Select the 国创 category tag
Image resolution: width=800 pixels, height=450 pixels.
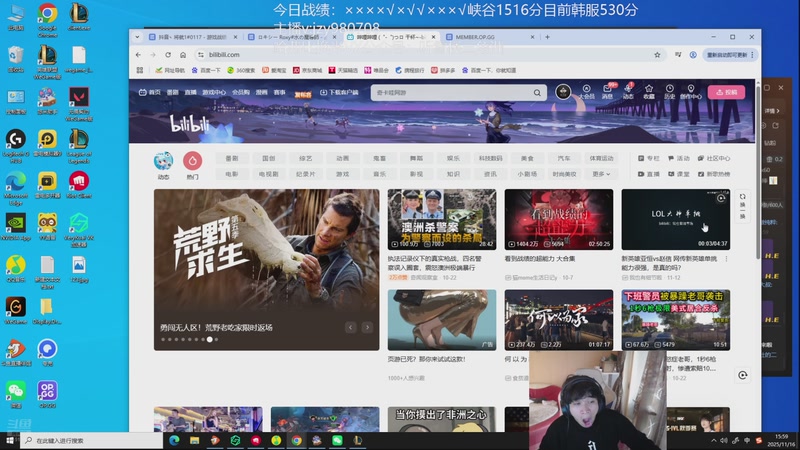click(268, 158)
